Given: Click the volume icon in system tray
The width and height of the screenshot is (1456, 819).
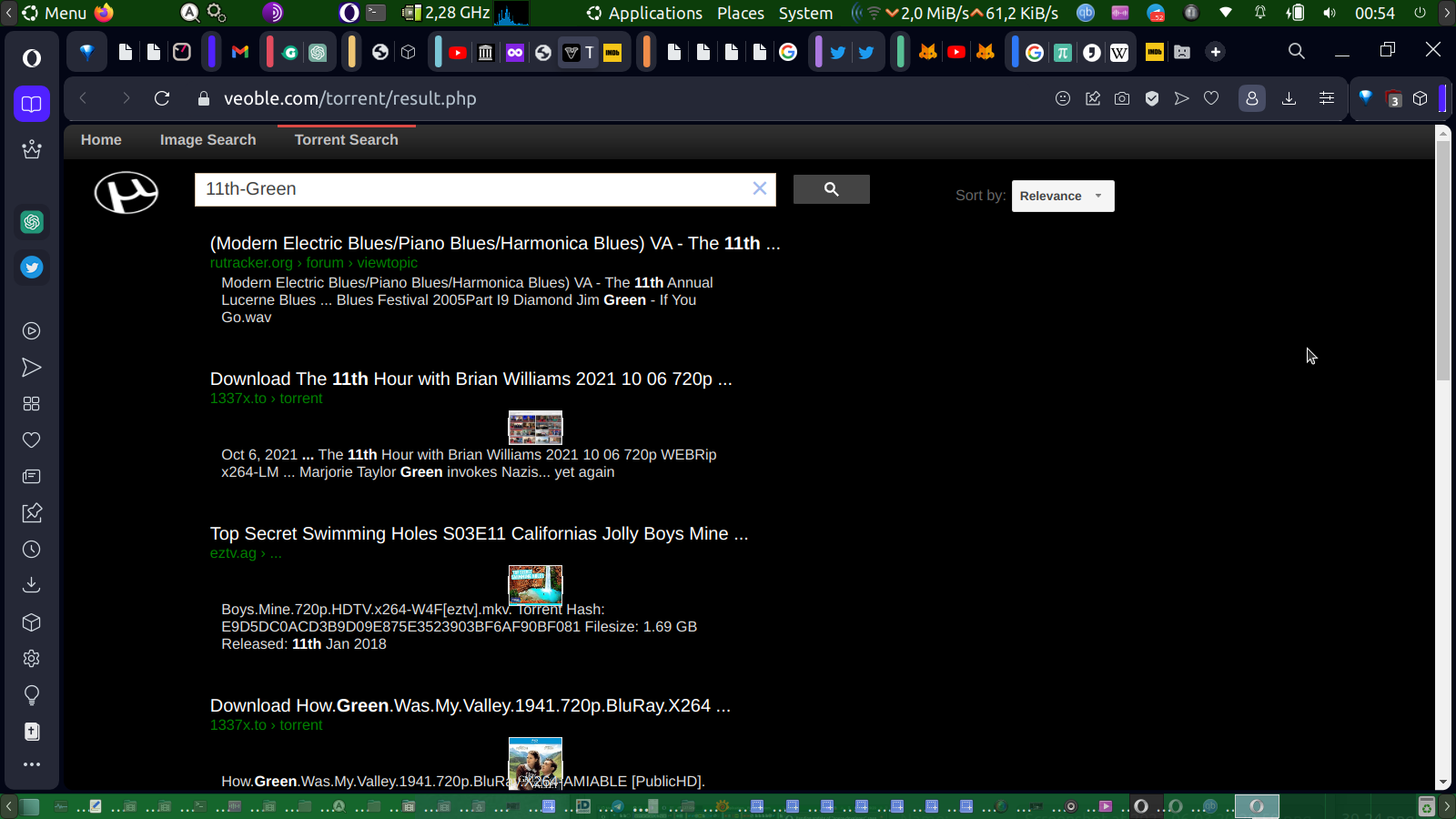Looking at the screenshot, I should coord(1330,13).
